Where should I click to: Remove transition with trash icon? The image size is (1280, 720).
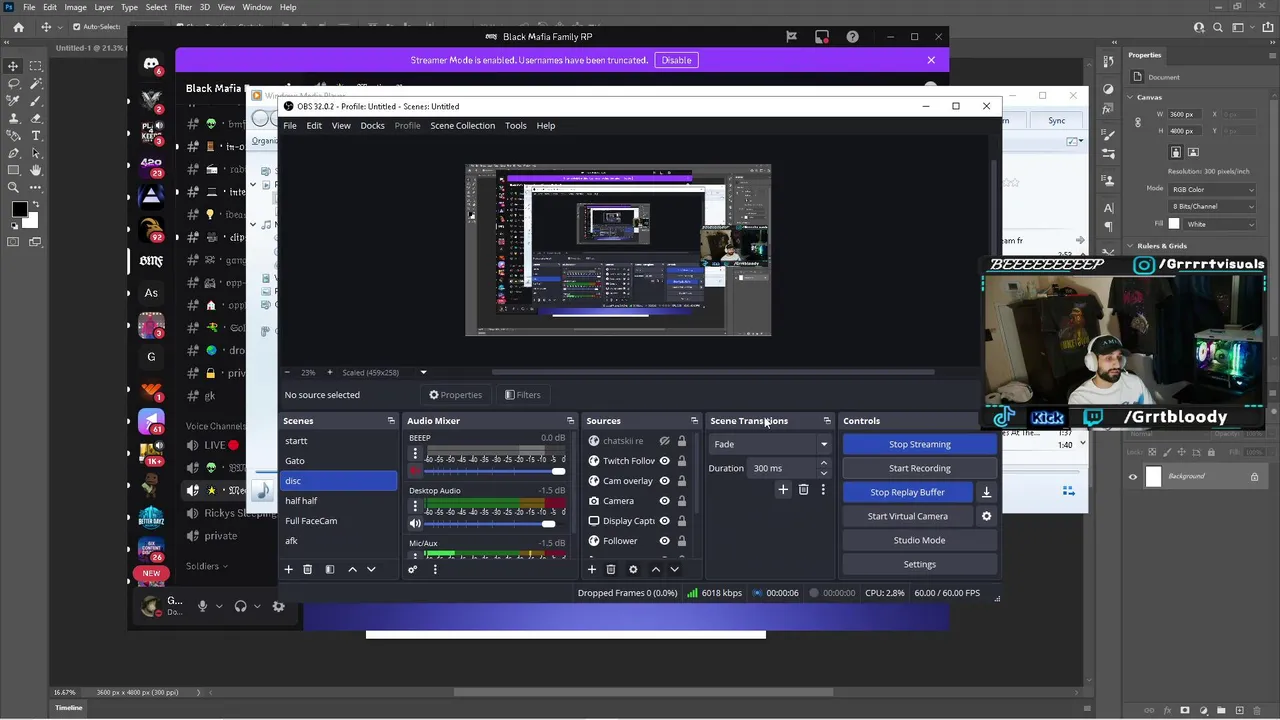[803, 490]
